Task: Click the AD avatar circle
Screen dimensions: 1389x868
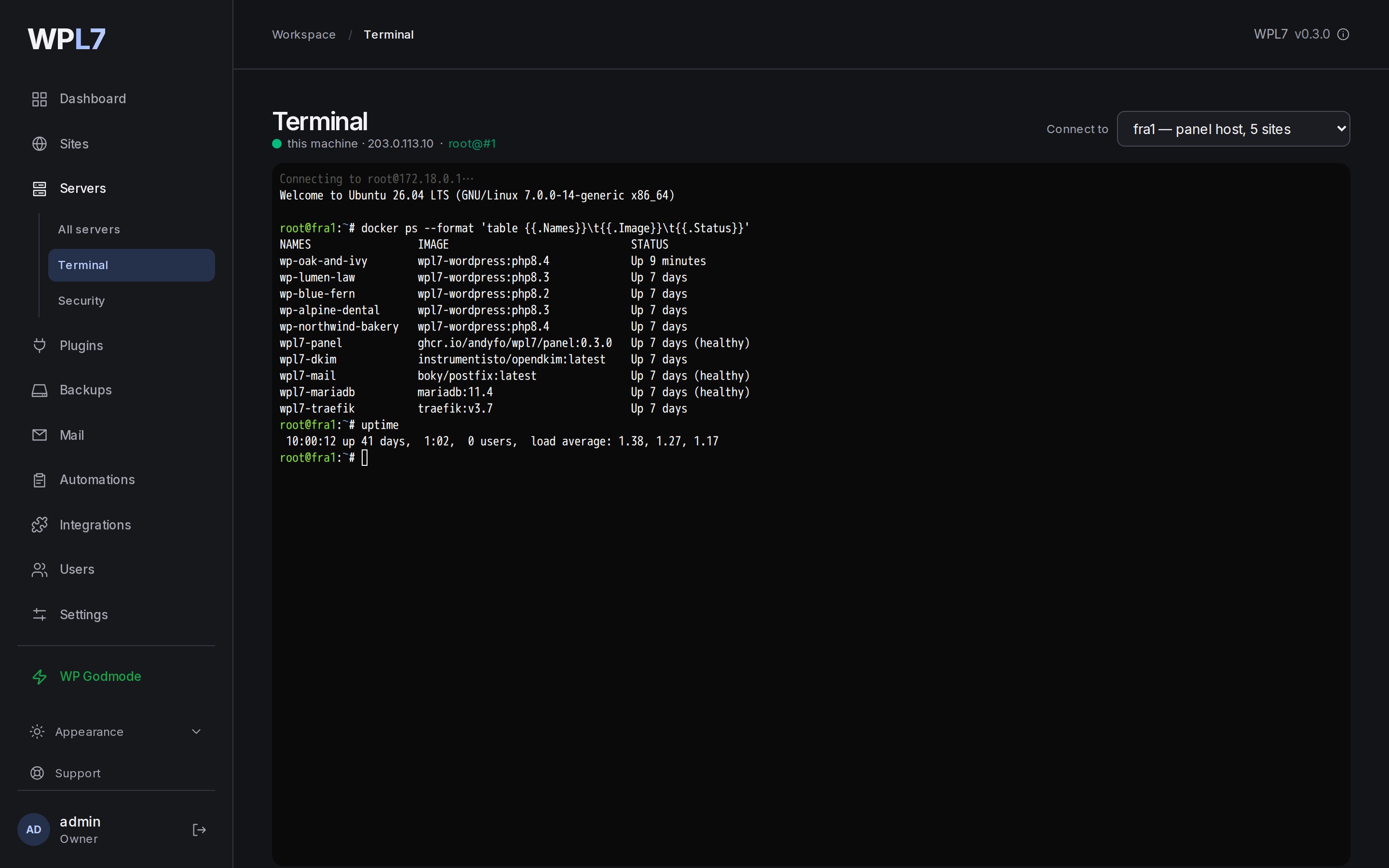Action: pyautogui.click(x=34, y=829)
